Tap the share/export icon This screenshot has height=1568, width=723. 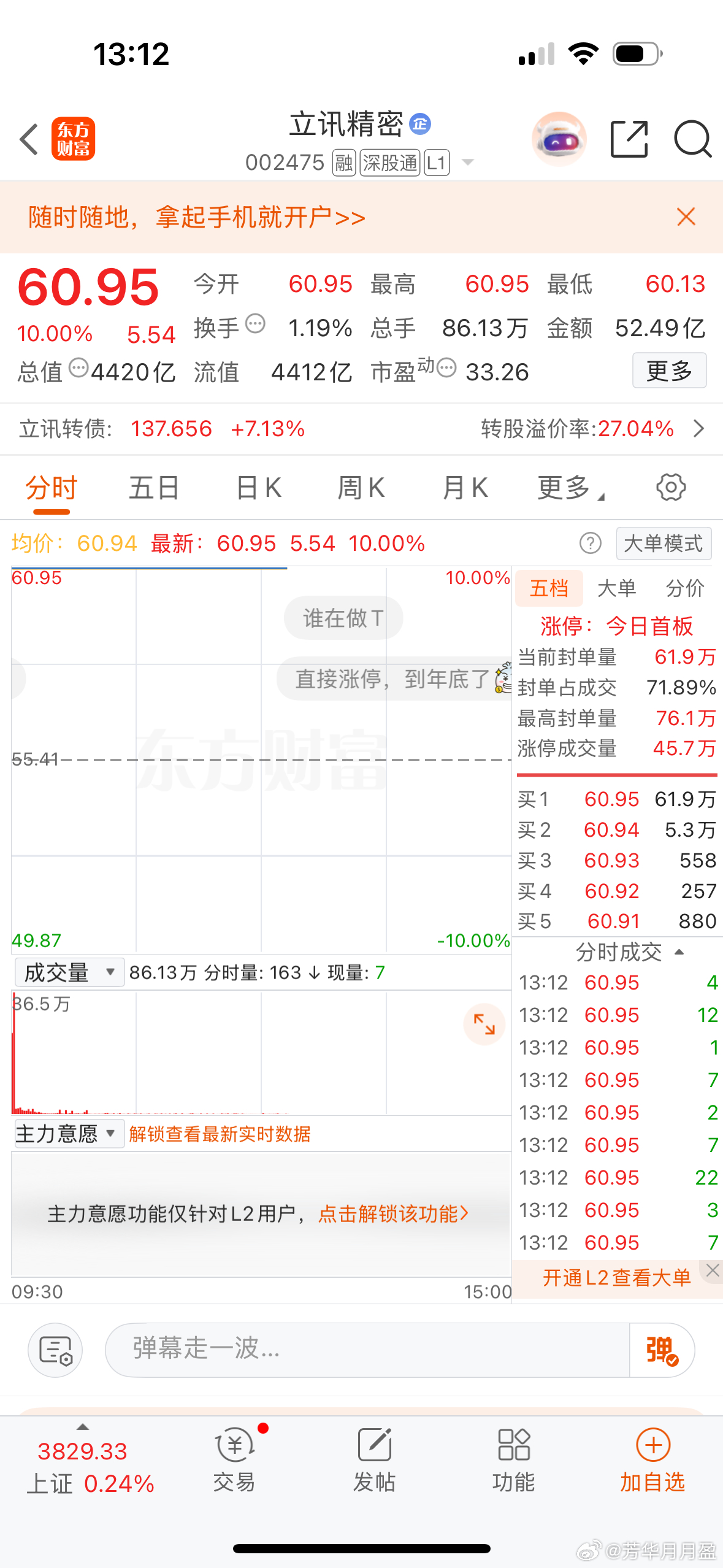coord(630,139)
